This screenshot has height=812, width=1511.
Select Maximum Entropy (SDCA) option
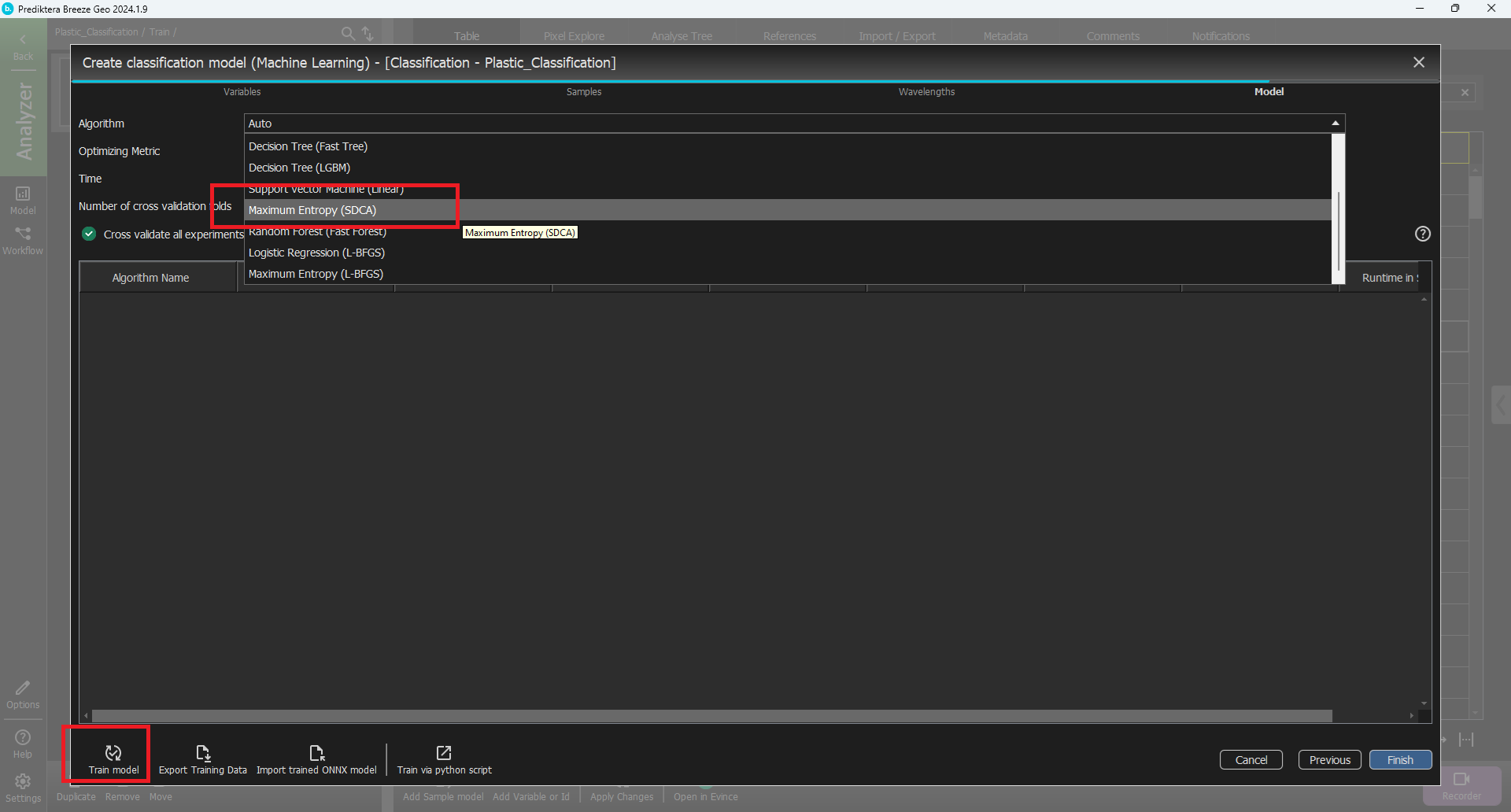pyautogui.click(x=312, y=210)
